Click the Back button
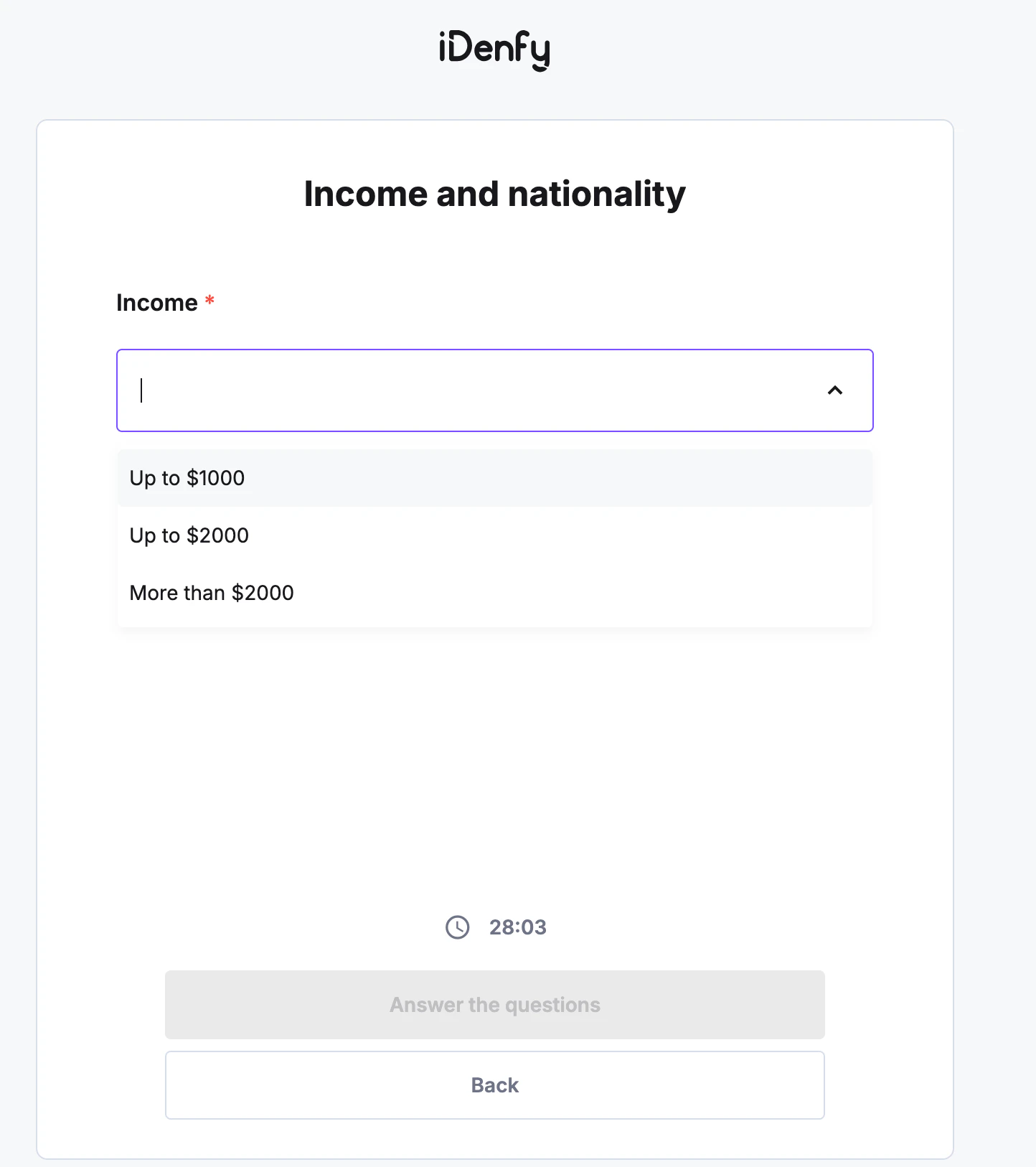The width and height of the screenshot is (1036, 1167). (x=494, y=1085)
